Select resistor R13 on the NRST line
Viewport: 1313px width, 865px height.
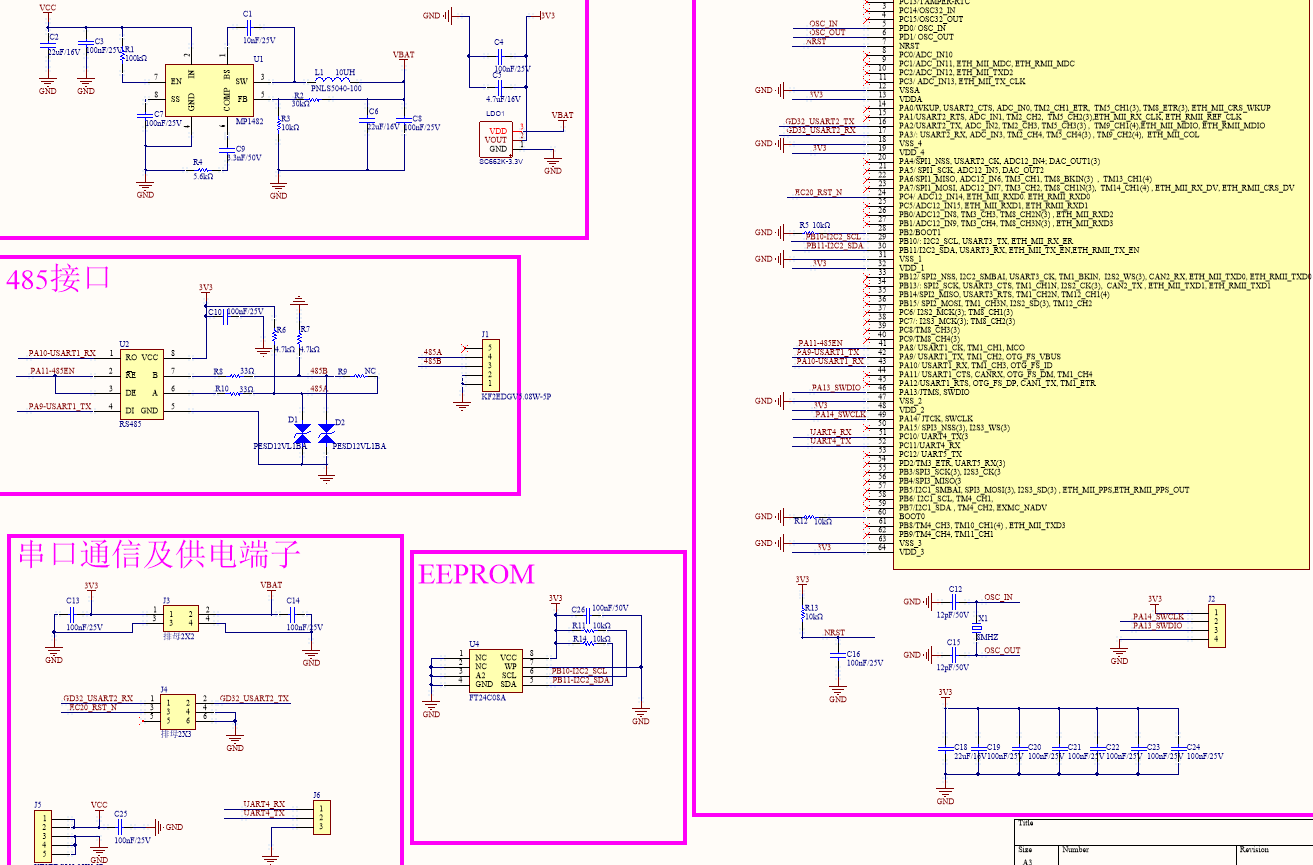[x=802, y=614]
